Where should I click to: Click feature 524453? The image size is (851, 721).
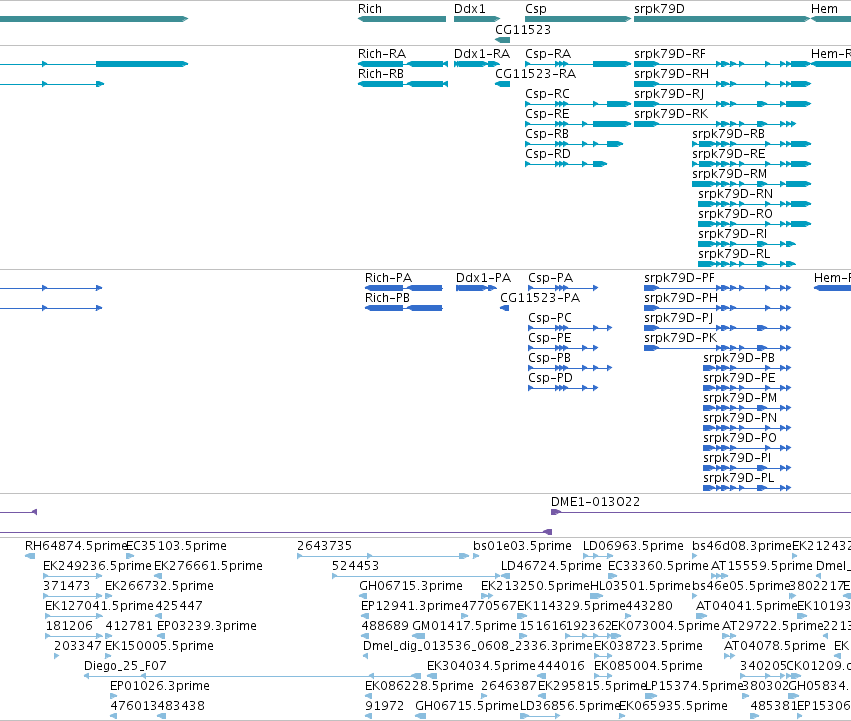355,566
